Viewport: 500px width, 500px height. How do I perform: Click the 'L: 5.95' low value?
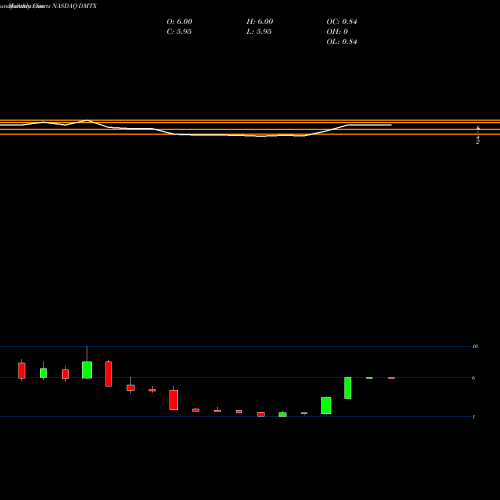click(x=259, y=32)
